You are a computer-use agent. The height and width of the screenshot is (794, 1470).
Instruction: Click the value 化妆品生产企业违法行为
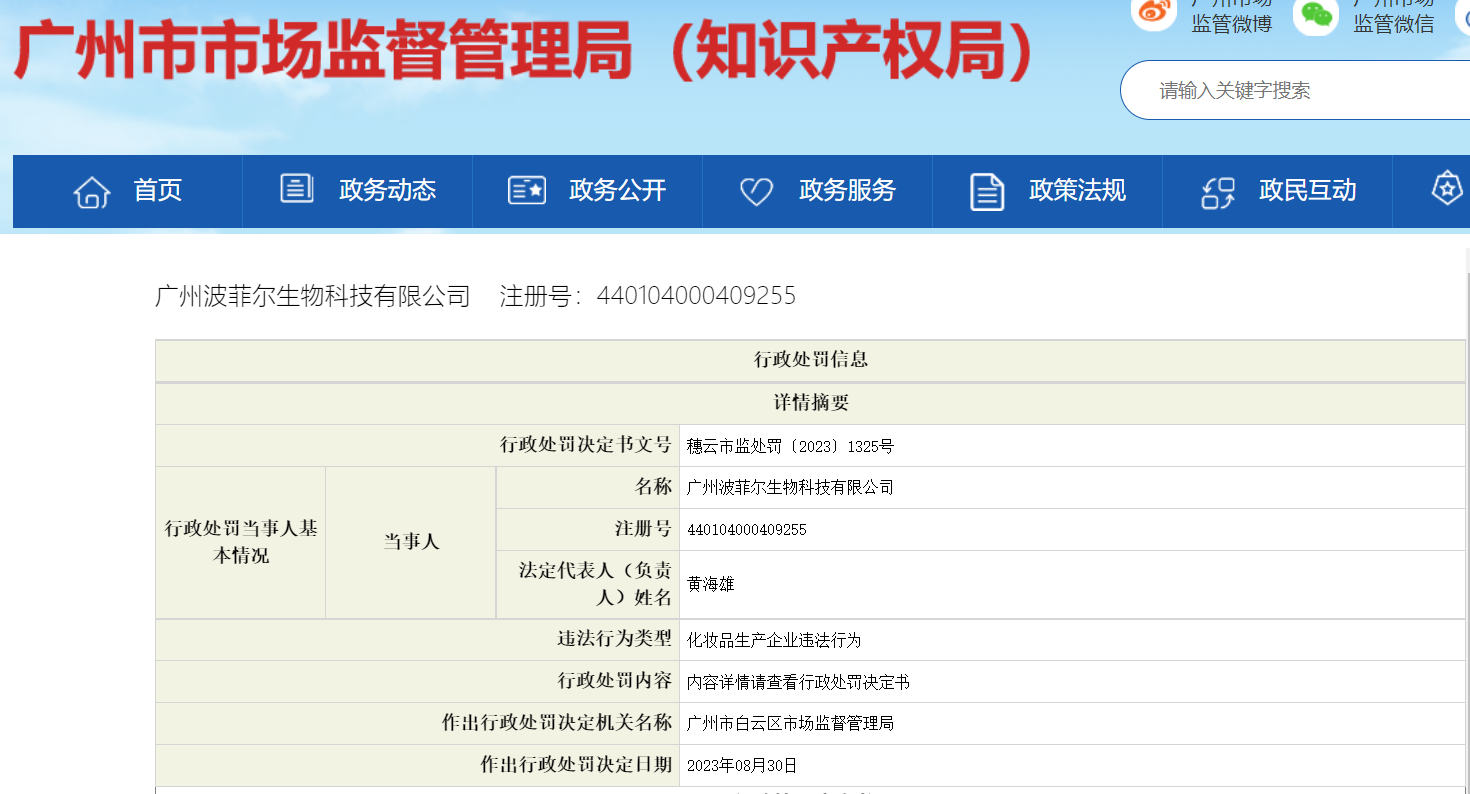774,640
